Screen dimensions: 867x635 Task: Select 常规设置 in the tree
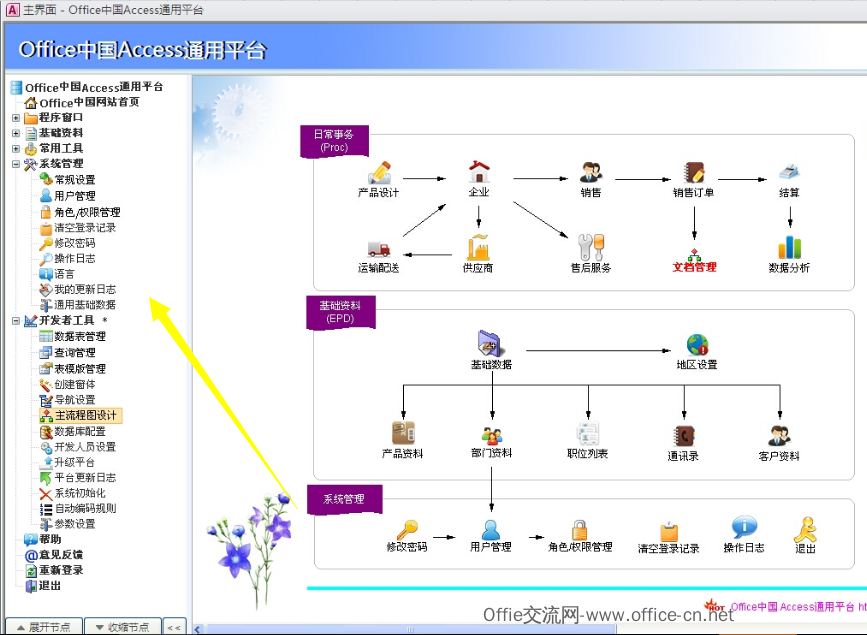coord(75,180)
